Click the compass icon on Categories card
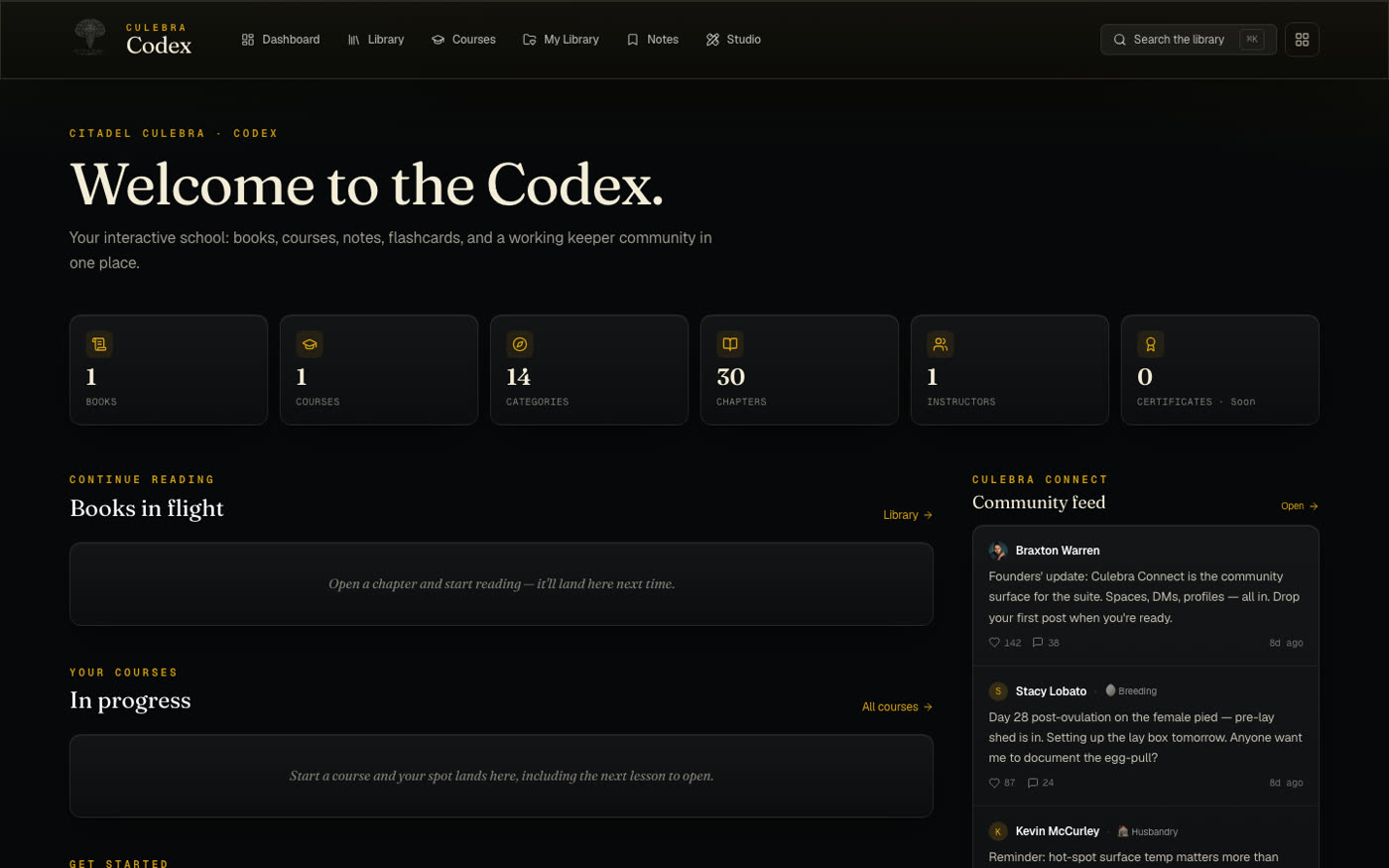Viewport: 1389px width, 868px height. click(x=520, y=344)
